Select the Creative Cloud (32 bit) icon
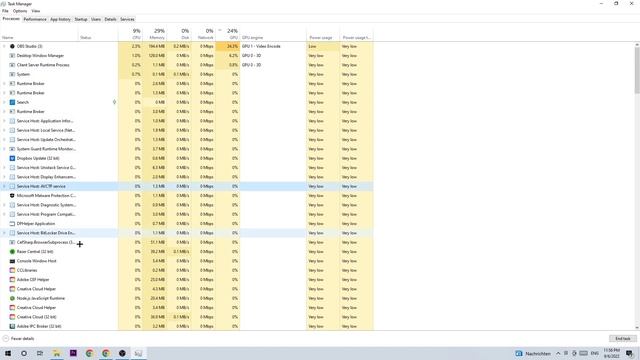The height and width of the screenshot is (360, 640). (x=12, y=317)
